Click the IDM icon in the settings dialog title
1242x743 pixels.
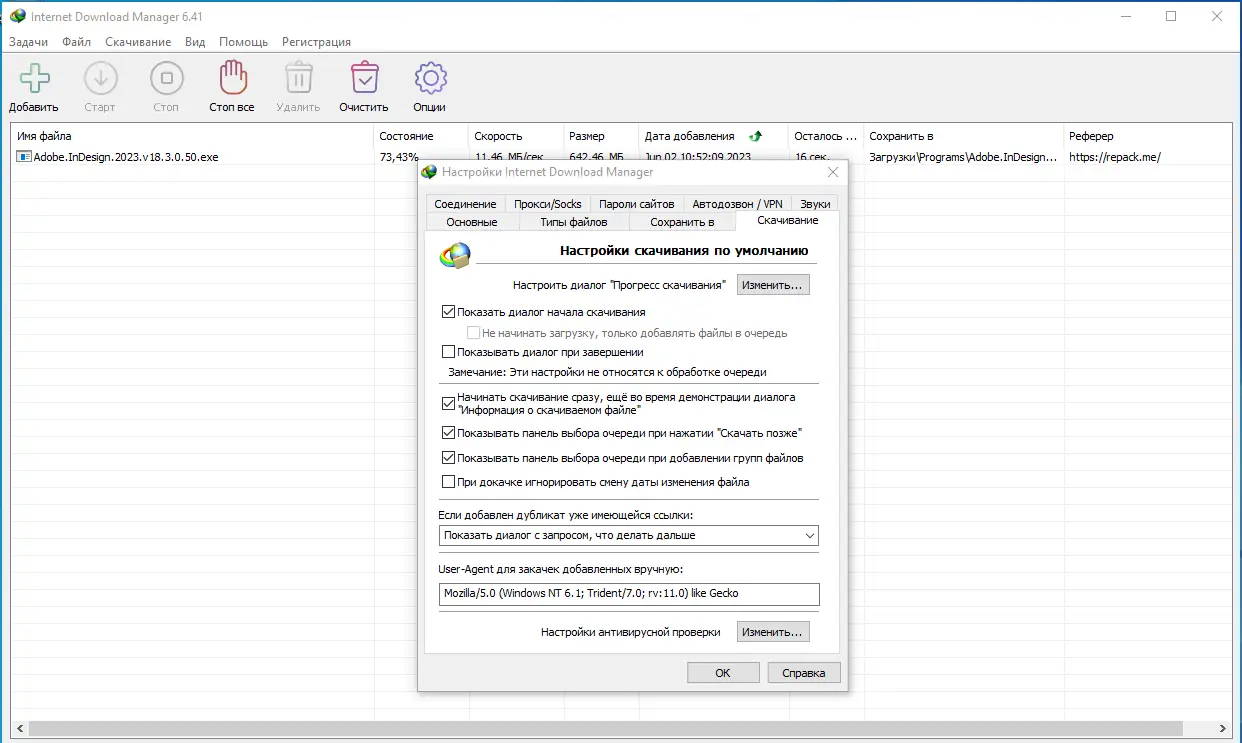click(x=430, y=172)
